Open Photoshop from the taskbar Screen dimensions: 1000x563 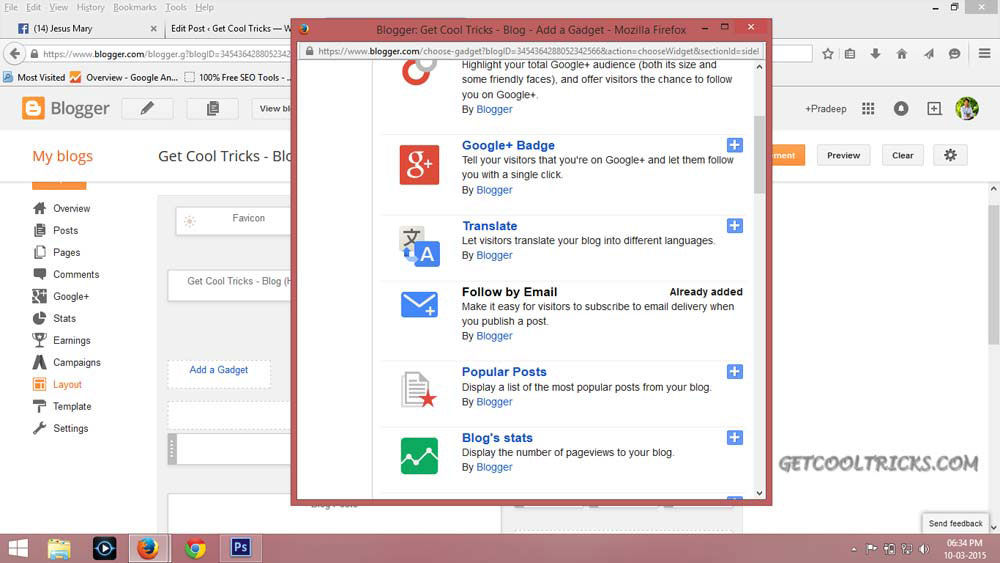240,548
